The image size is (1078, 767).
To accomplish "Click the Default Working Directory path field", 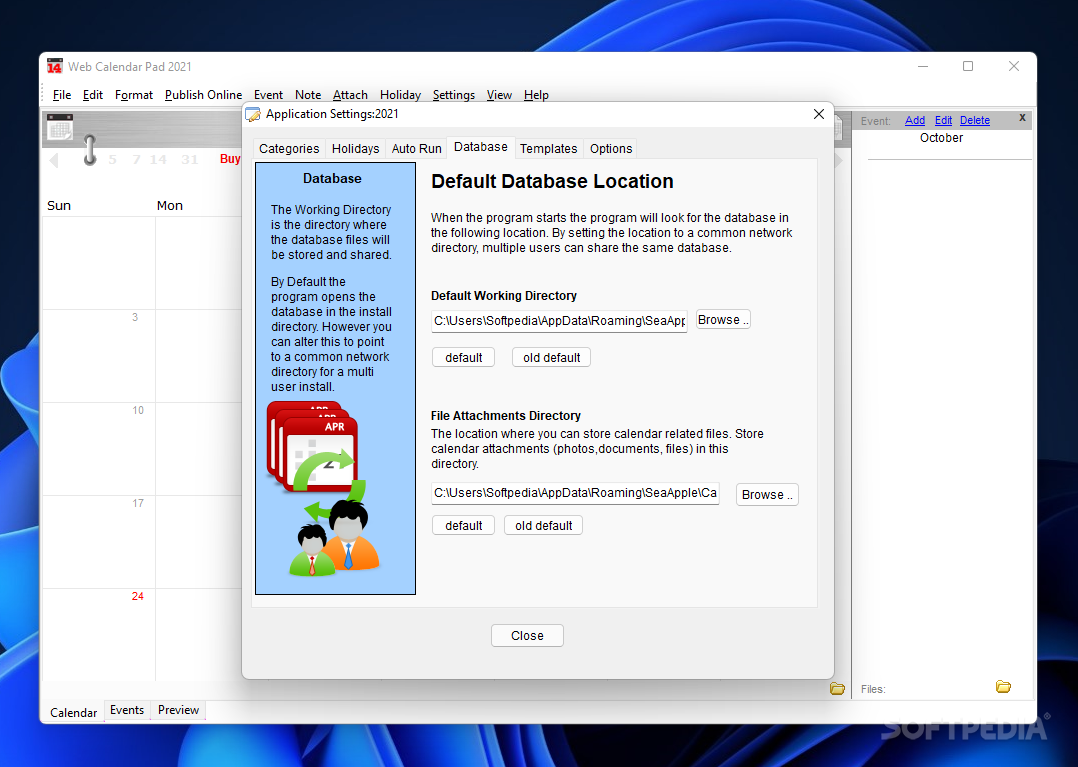I will click(x=559, y=321).
